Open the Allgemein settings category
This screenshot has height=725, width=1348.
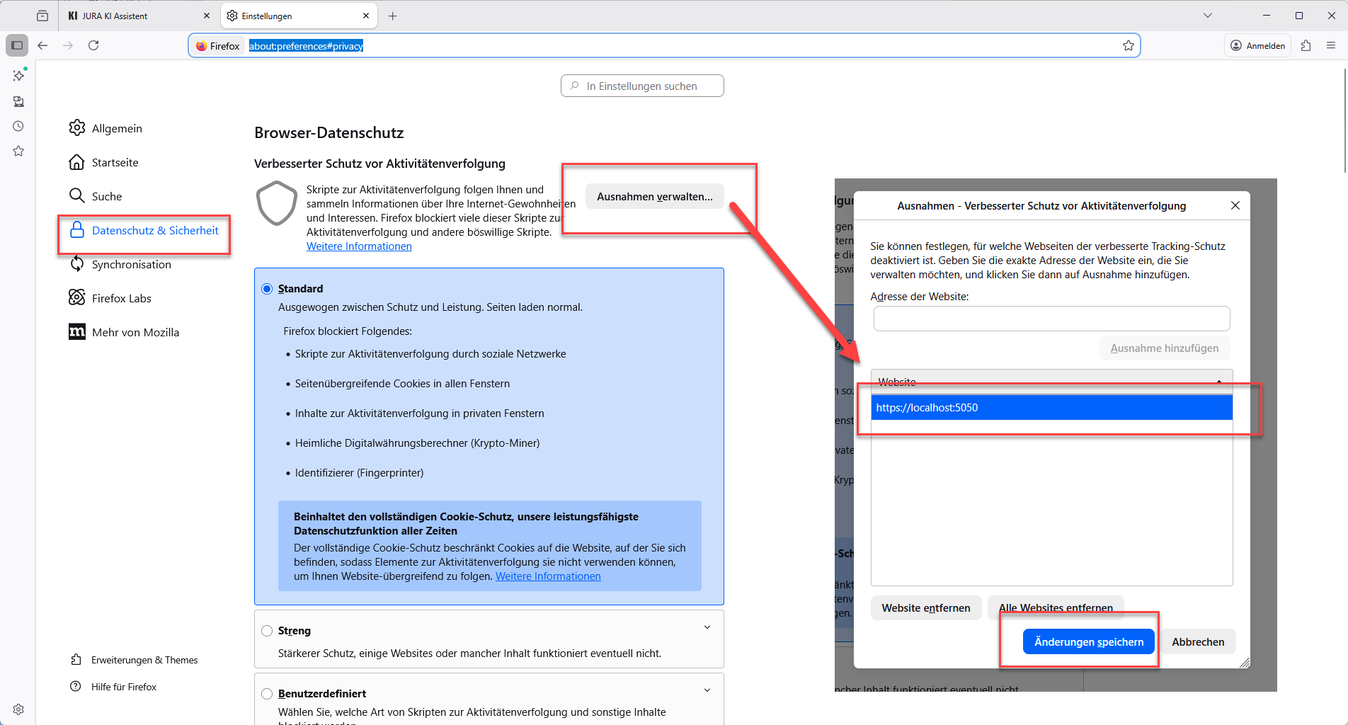tap(116, 128)
